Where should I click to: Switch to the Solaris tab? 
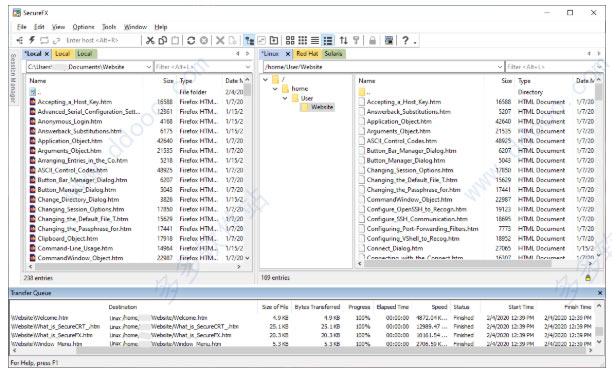(333, 54)
